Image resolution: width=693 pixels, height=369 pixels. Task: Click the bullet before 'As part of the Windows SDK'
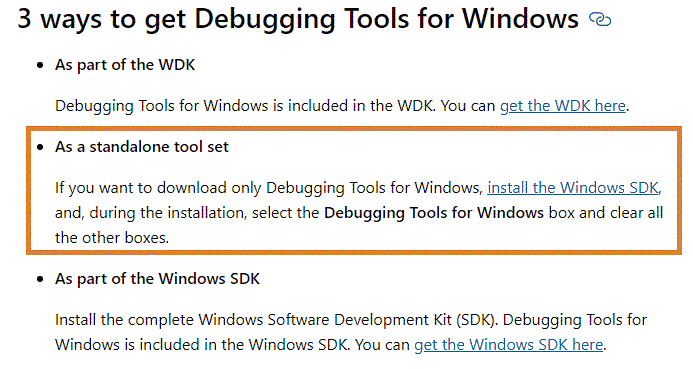point(40,279)
